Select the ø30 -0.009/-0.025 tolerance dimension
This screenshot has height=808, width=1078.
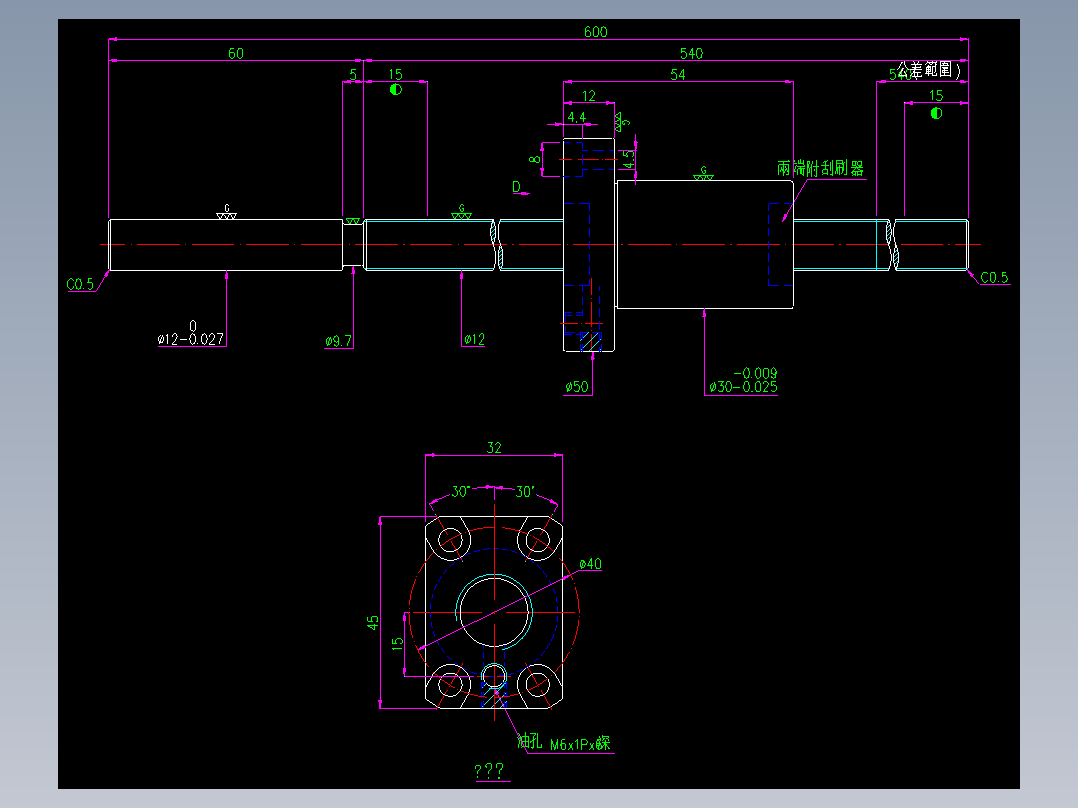tap(744, 380)
